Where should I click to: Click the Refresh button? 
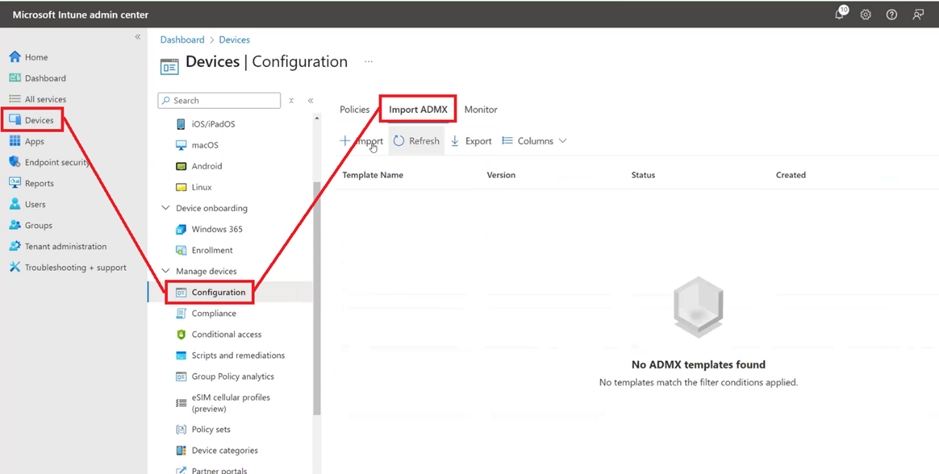point(416,141)
